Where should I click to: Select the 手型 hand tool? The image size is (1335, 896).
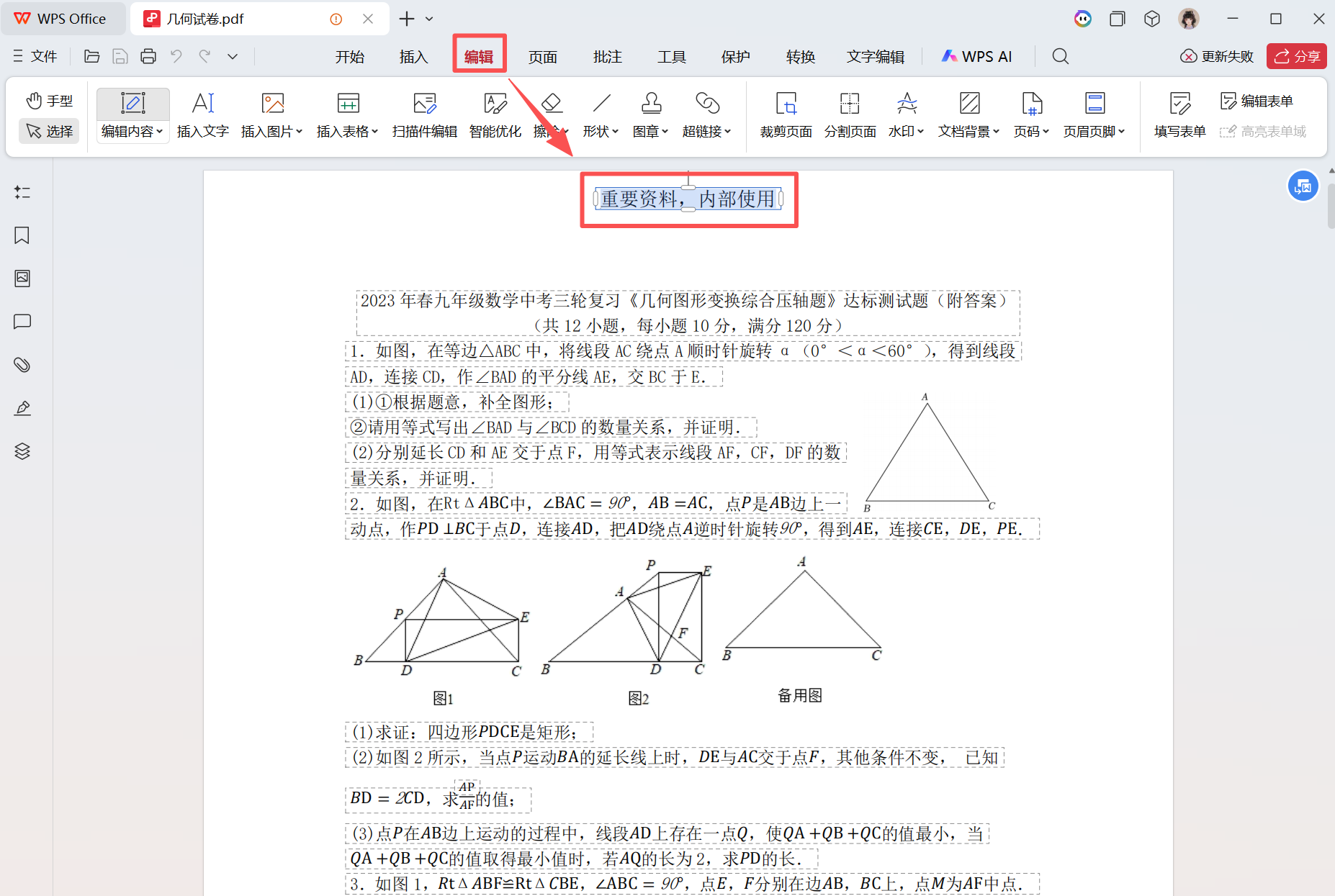click(48, 101)
